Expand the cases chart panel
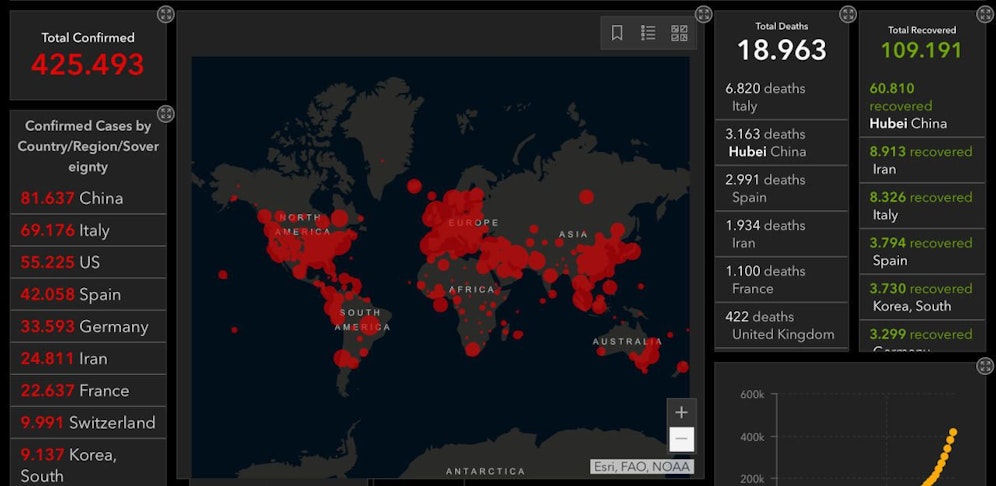Viewport: 996px width, 486px height. tap(984, 366)
